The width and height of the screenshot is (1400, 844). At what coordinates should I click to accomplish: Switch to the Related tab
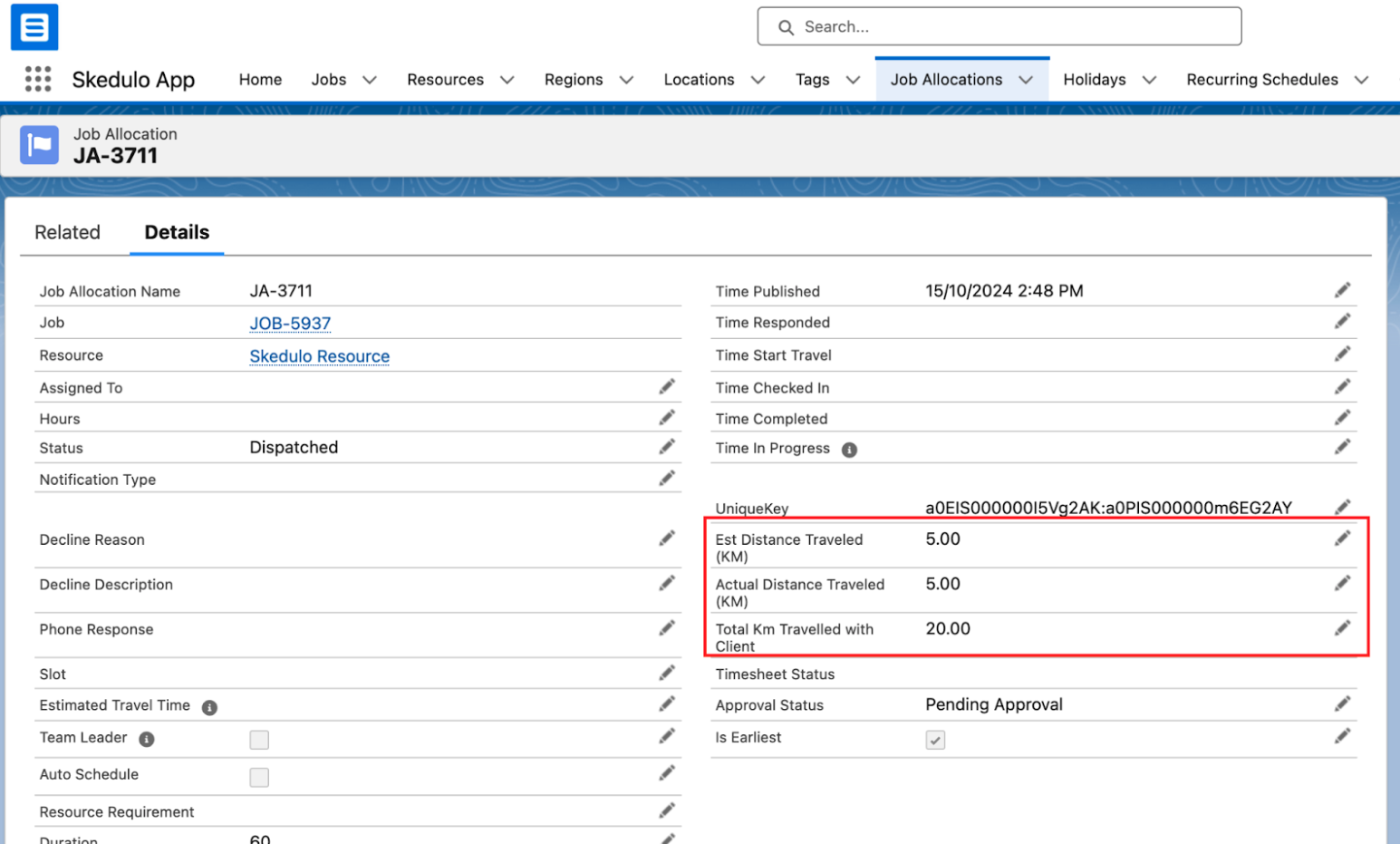67,232
